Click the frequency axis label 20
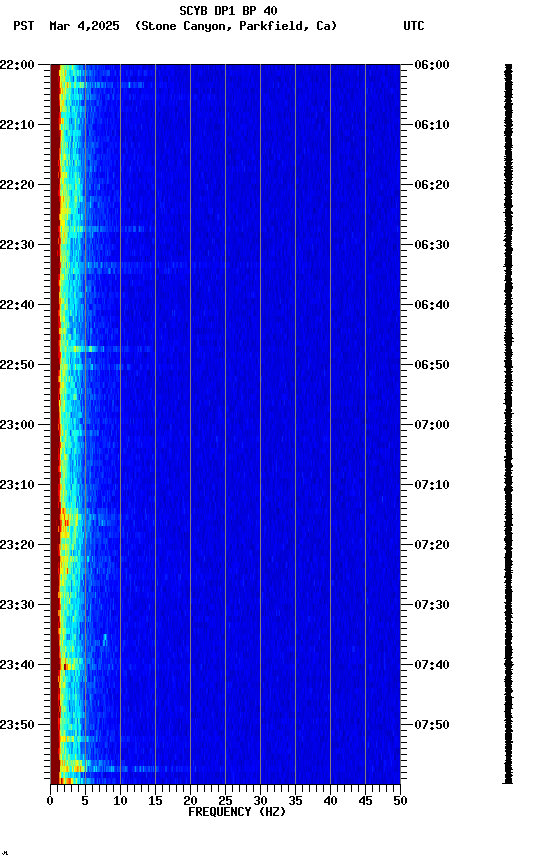The width and height of the screenshot is (552, 864). (x=190, y=801)
